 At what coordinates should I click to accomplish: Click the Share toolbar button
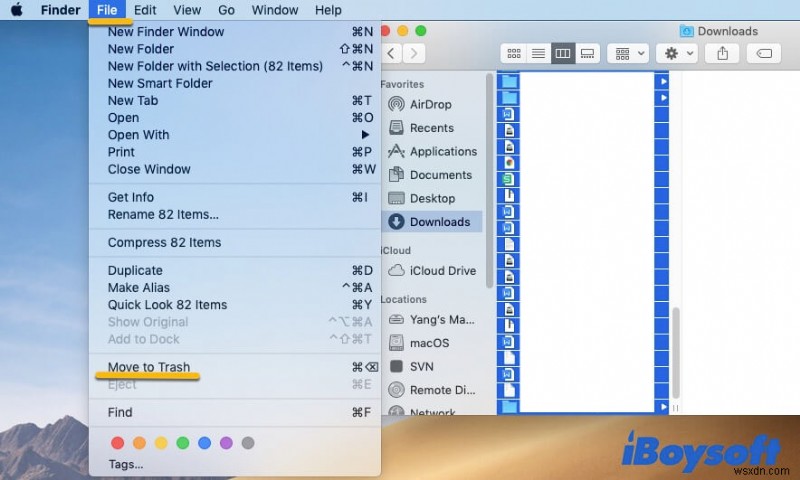722,54
